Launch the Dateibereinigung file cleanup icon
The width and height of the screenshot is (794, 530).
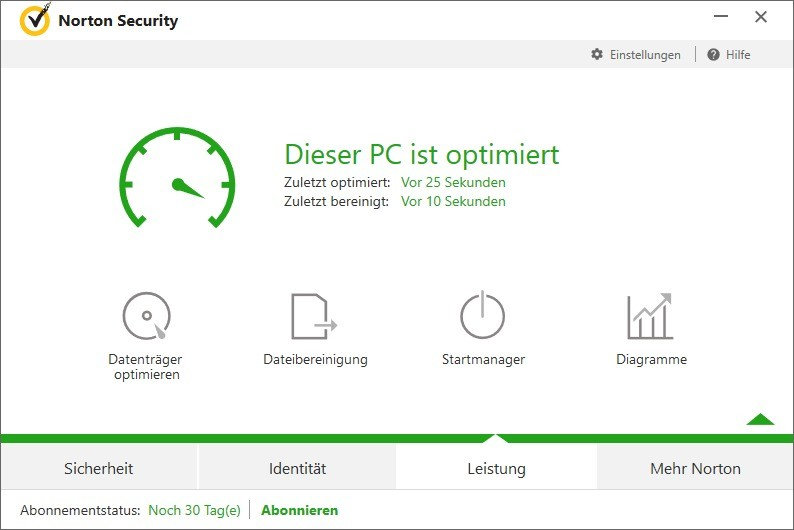click(x=314, y=316)
